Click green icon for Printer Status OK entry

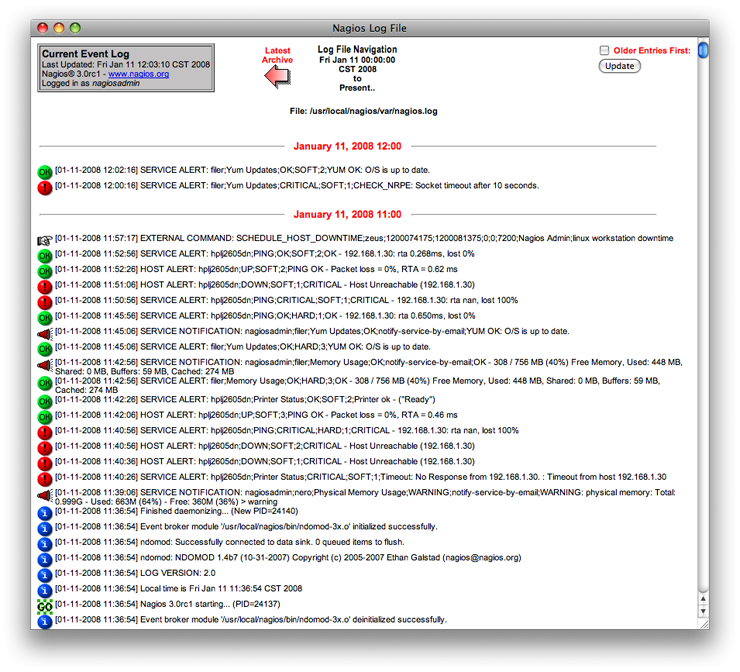[45, 401]
